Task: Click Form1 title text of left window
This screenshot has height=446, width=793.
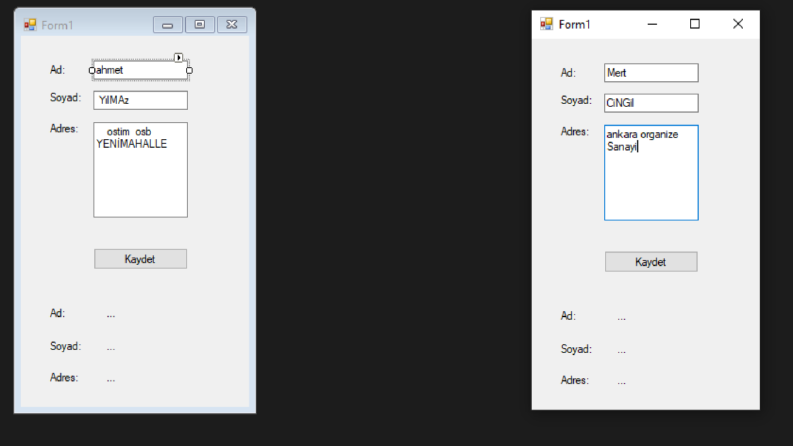Action: click(57, 25)
